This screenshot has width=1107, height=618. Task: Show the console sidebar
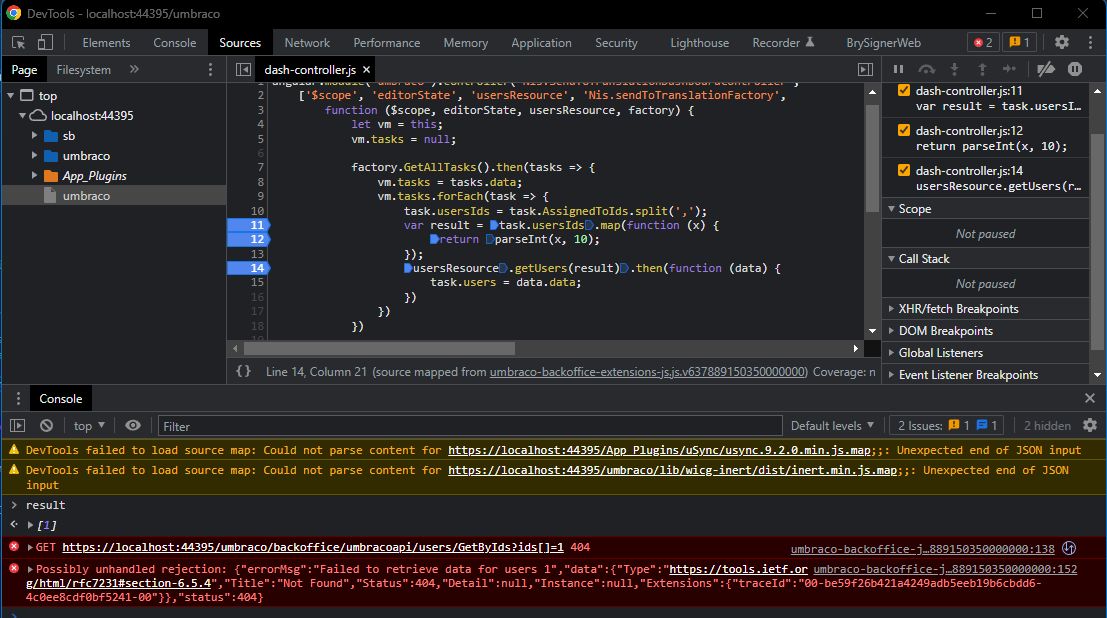pyautogui.click(x=18, y=425)
